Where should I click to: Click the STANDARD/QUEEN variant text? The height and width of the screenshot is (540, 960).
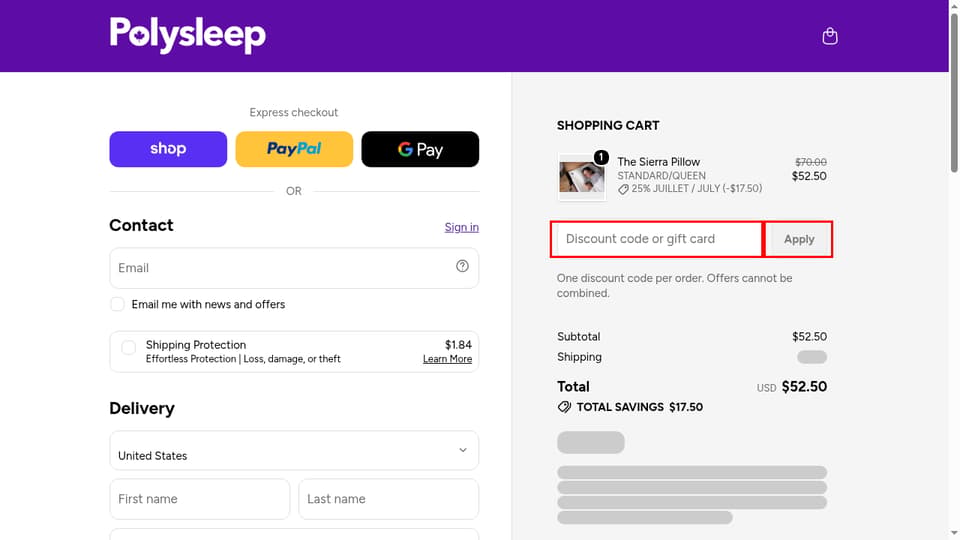click(661, 176)
